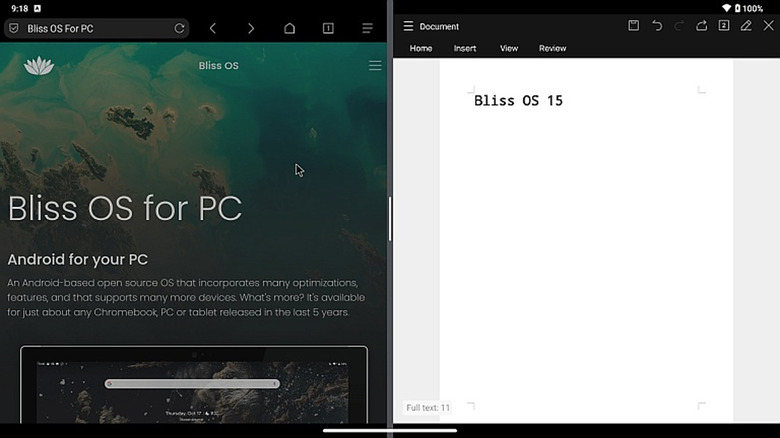This screenshot has width=780, height=438.
Task: Save the document with the floppy icon
Action: [633, 26]
